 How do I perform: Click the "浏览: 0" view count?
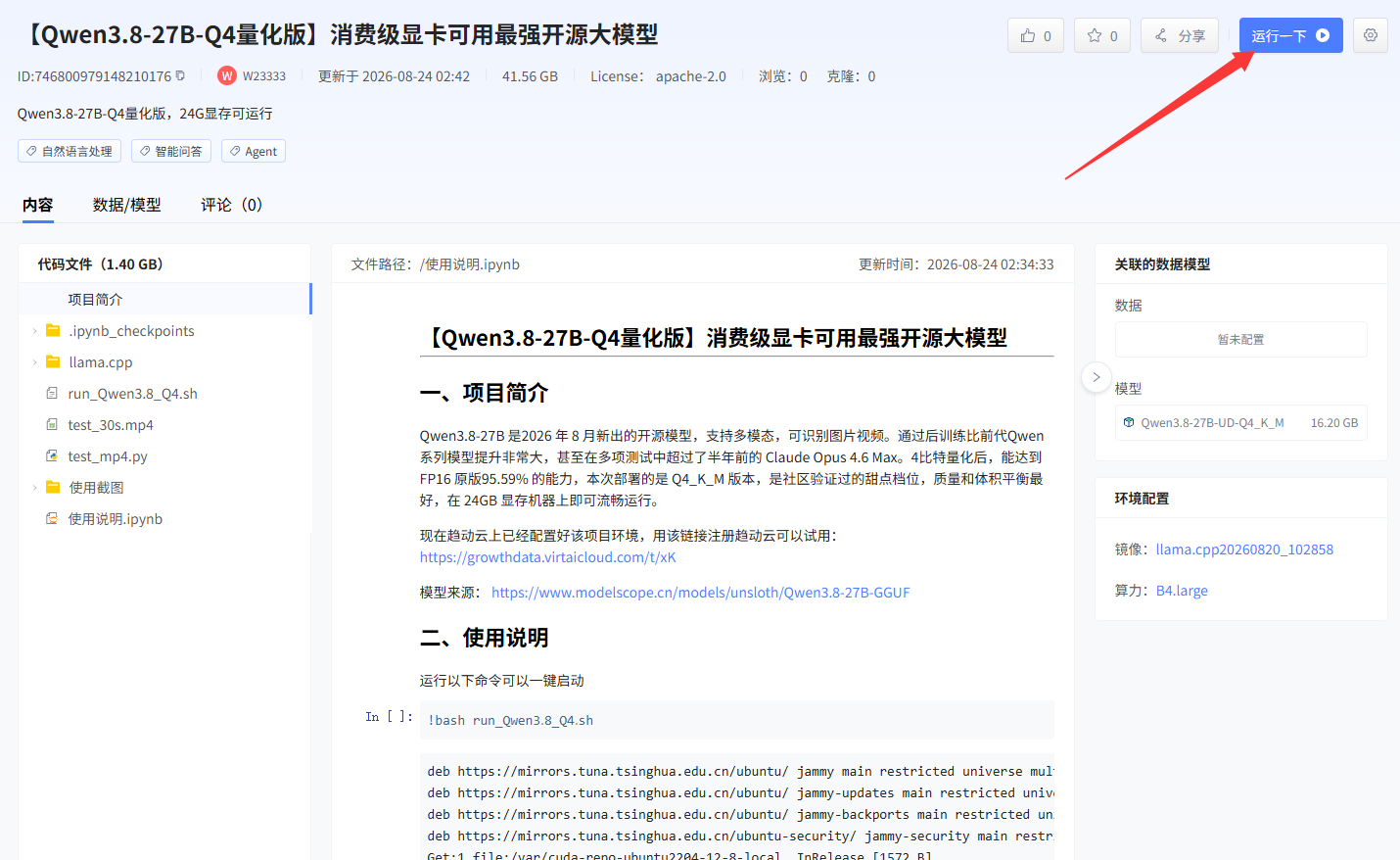(x=783, y=76)
